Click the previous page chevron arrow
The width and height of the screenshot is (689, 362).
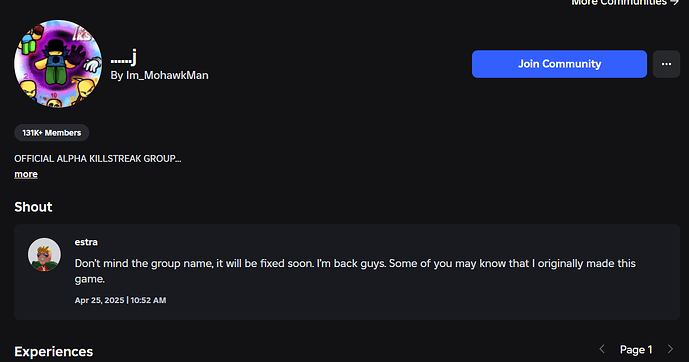(x=602, y=349)
